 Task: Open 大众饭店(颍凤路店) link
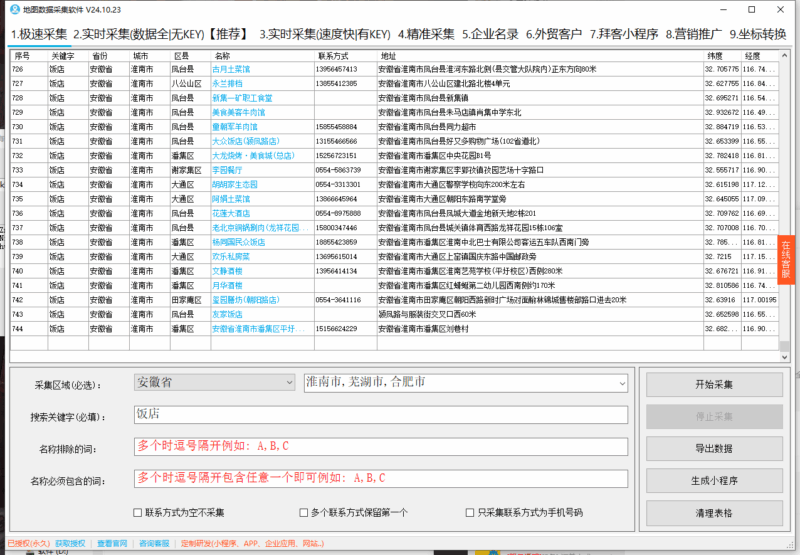[246, 141]
